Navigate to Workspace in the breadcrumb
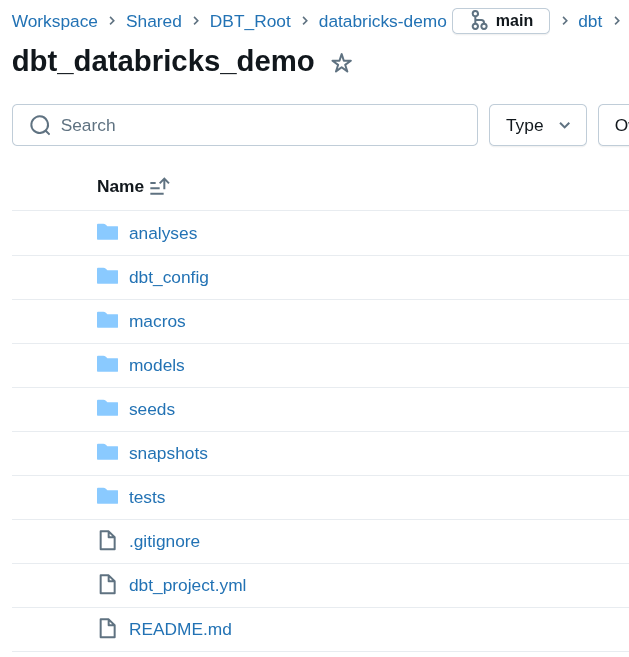Screen dimensions: 629x657 tap(55, 21)
